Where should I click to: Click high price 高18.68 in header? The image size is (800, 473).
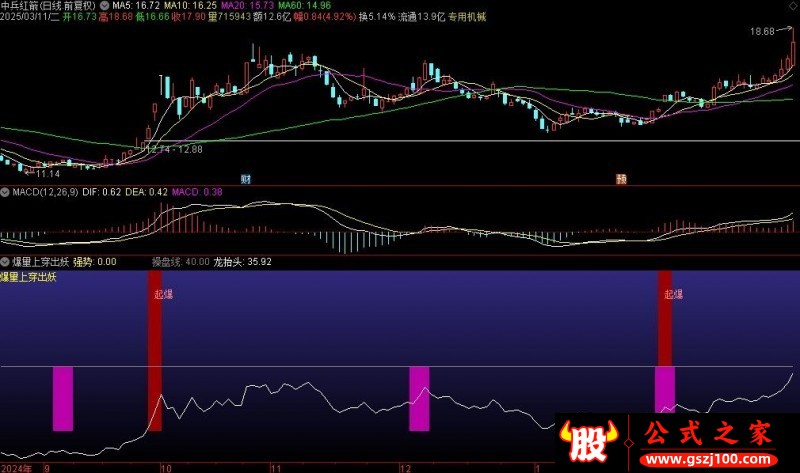(116, 17)
